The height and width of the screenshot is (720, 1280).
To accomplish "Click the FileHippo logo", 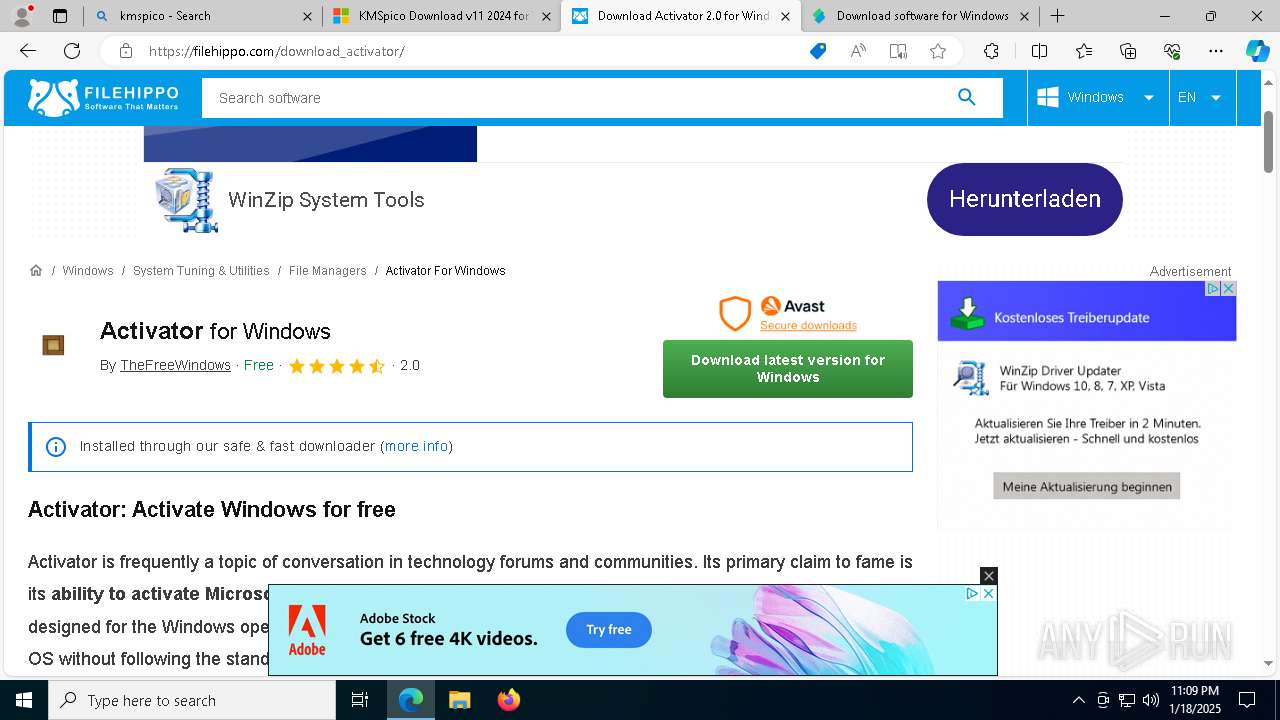I will tap(103, 97).
